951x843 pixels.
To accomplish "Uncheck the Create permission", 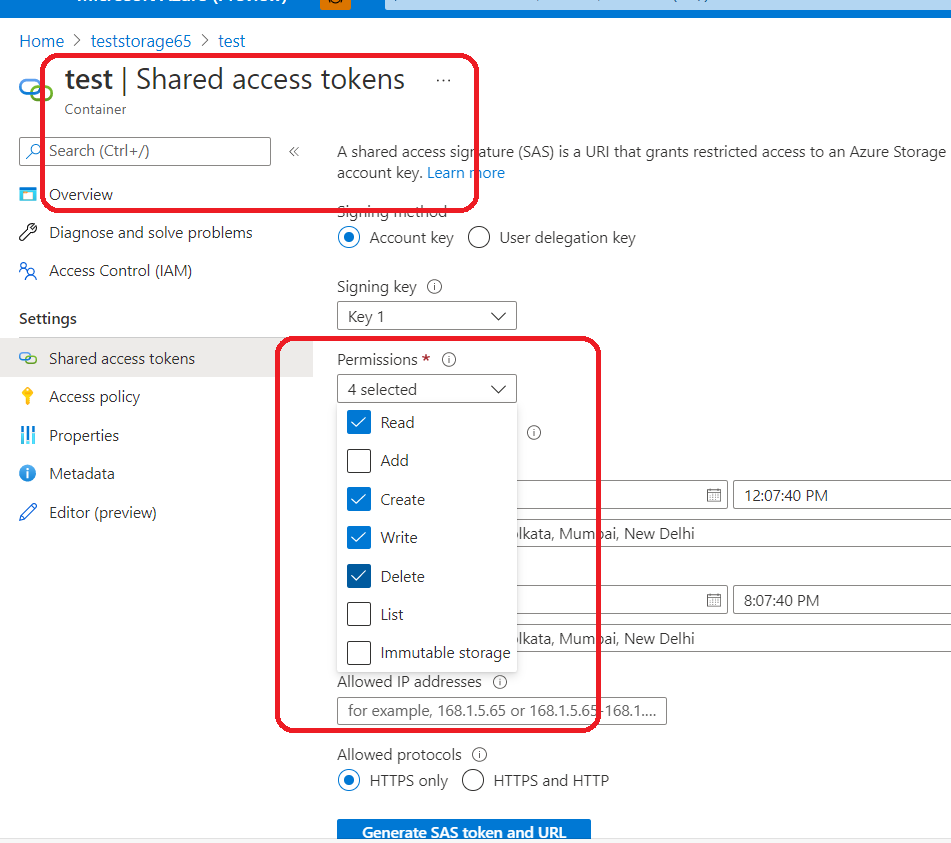I will 359,499.
